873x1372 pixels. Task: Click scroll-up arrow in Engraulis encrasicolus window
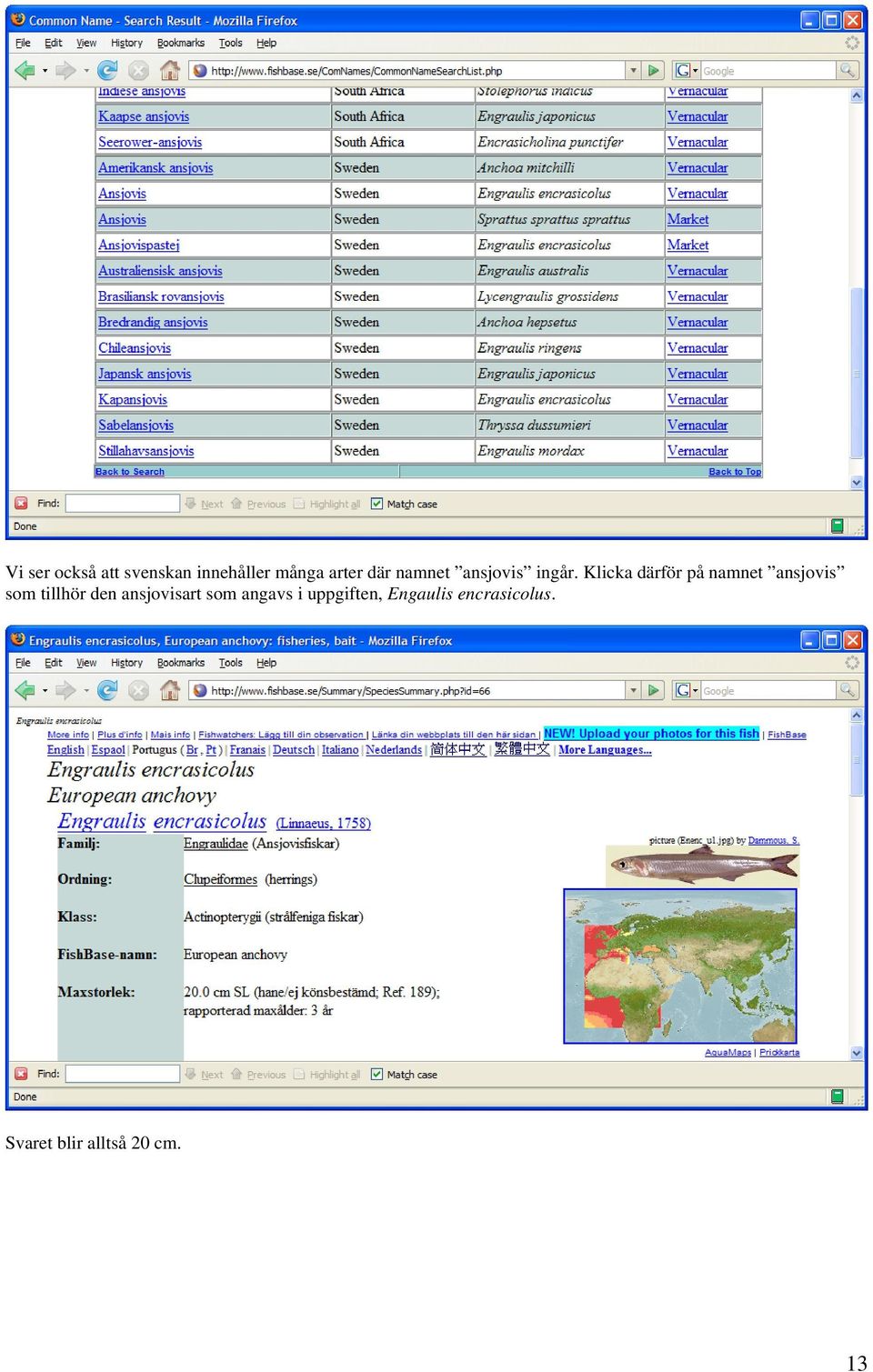point(856,716)
